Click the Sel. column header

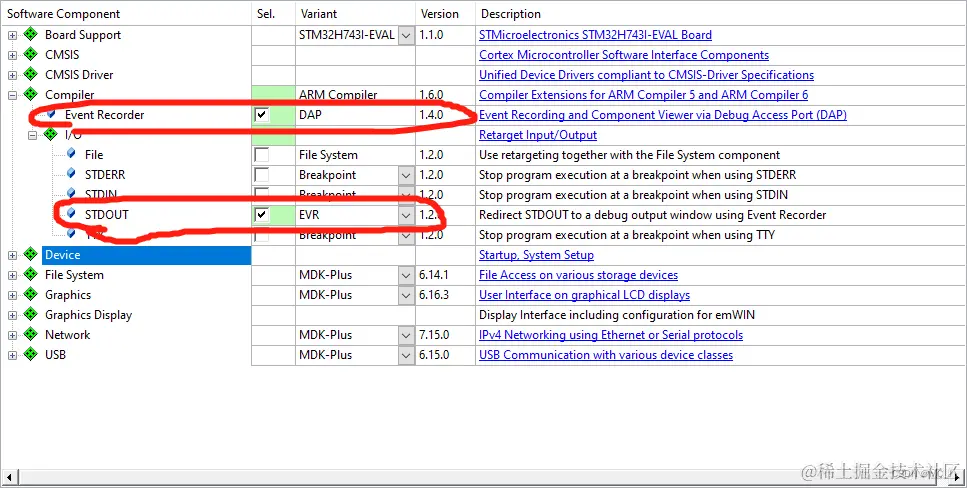click(x=273, y=14)
